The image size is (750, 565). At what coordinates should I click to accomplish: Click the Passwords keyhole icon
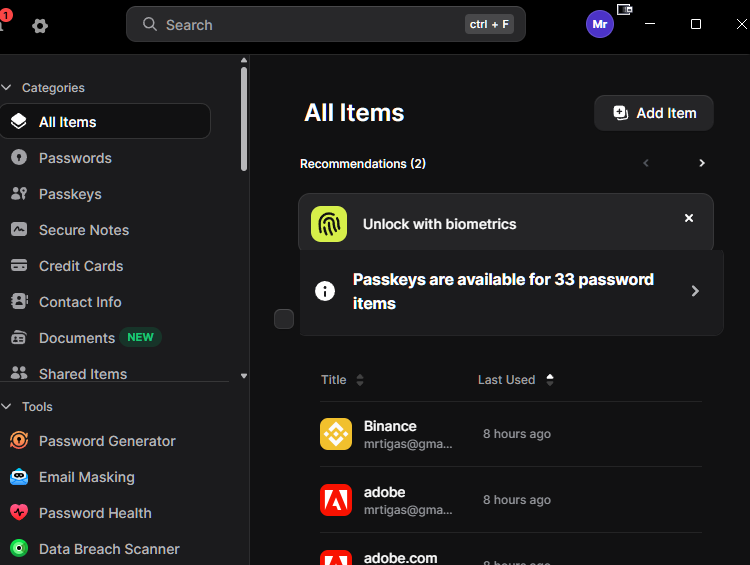coord(19,157)
